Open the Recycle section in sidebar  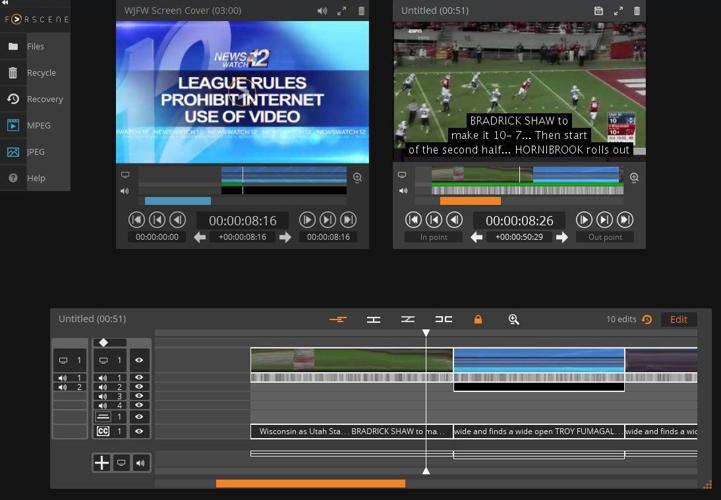(x=35, y=73)
